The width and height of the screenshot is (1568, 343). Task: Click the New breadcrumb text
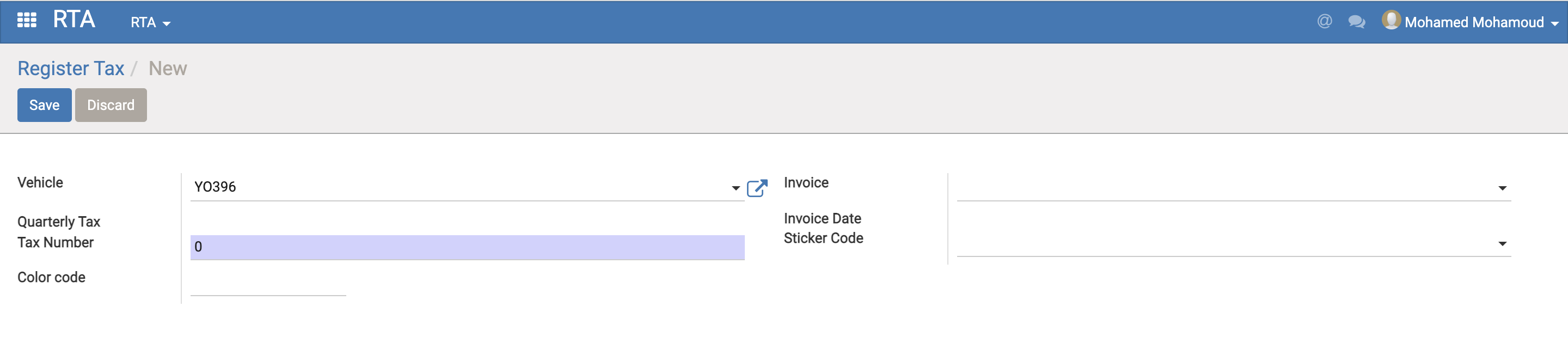coord(167,68)
